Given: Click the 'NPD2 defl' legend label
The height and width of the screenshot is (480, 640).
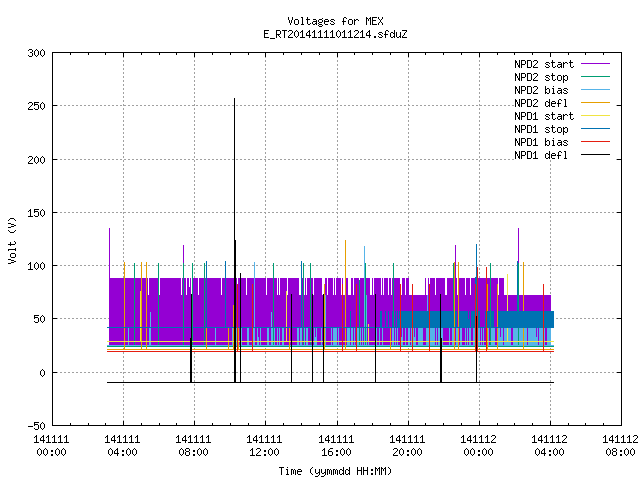Looking at the screenshot, I should click(x=541, y=103).
